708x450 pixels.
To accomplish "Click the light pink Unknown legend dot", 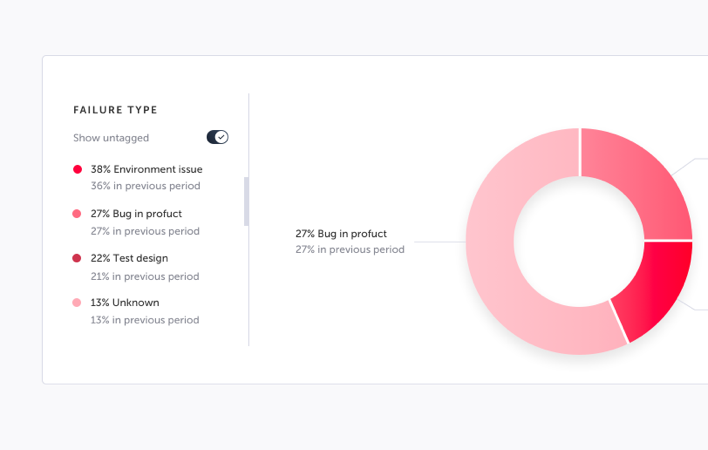I will click(77, 302).
